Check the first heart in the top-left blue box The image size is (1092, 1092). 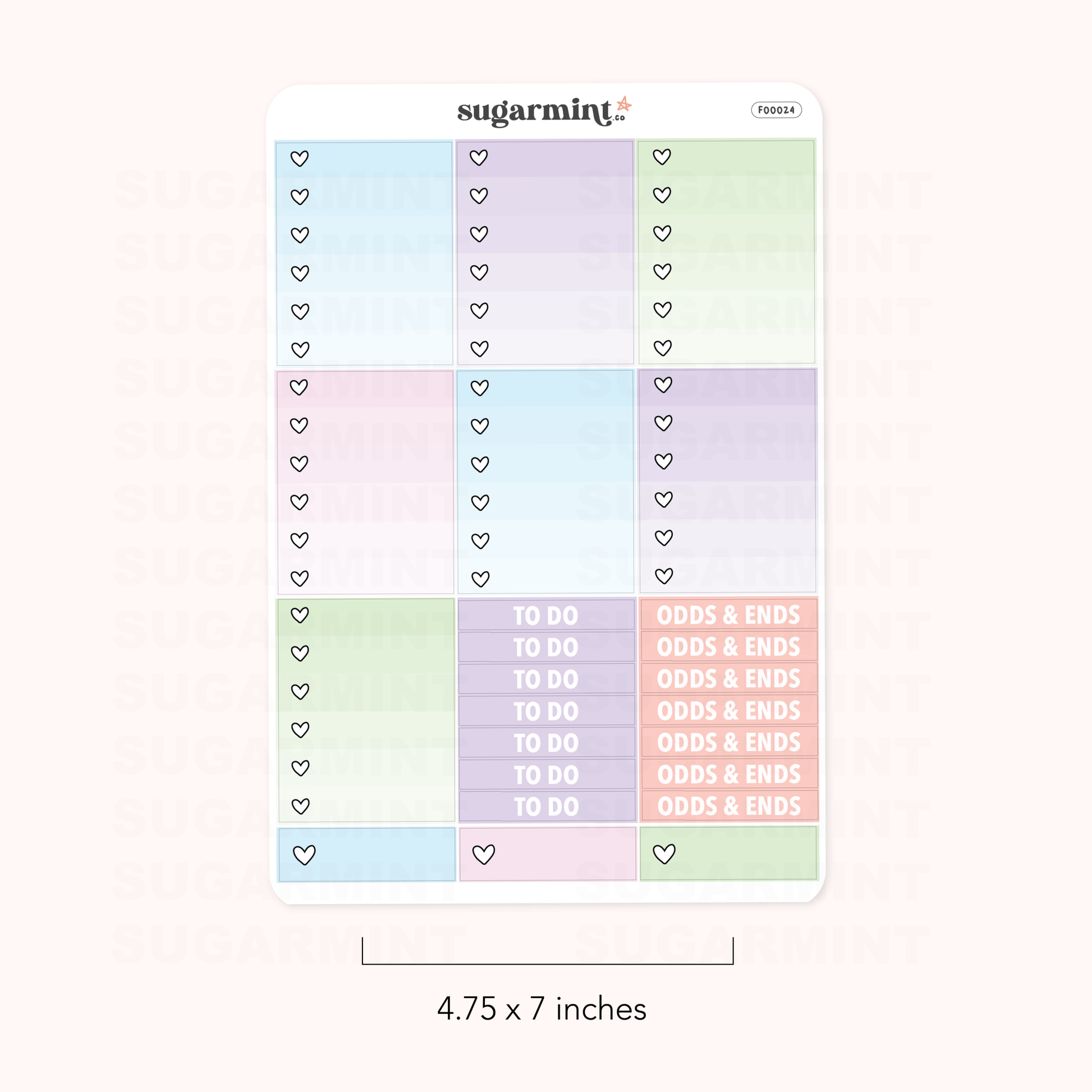click(x=300, y=158)
